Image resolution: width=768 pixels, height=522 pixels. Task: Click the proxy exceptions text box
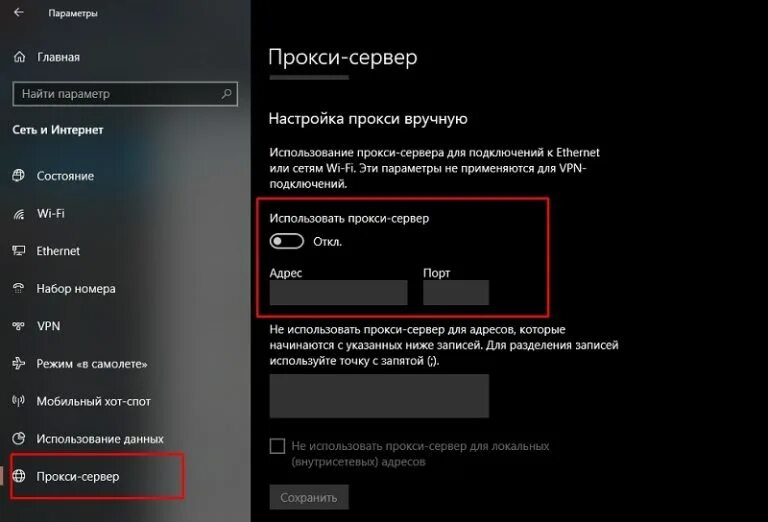[379, 396]
